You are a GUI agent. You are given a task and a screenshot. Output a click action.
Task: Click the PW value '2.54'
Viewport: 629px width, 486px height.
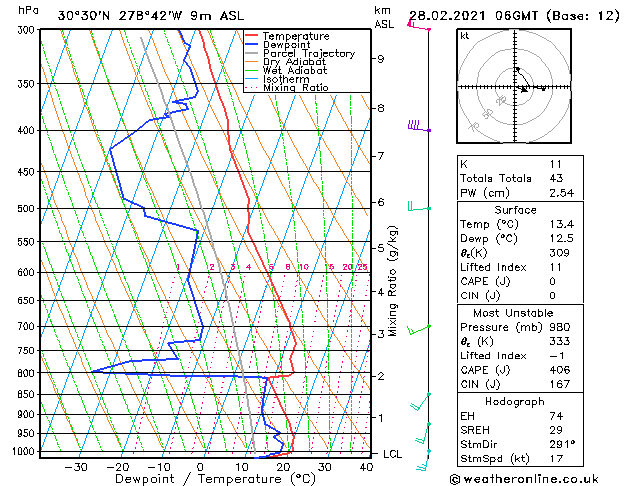pos(562,193)
